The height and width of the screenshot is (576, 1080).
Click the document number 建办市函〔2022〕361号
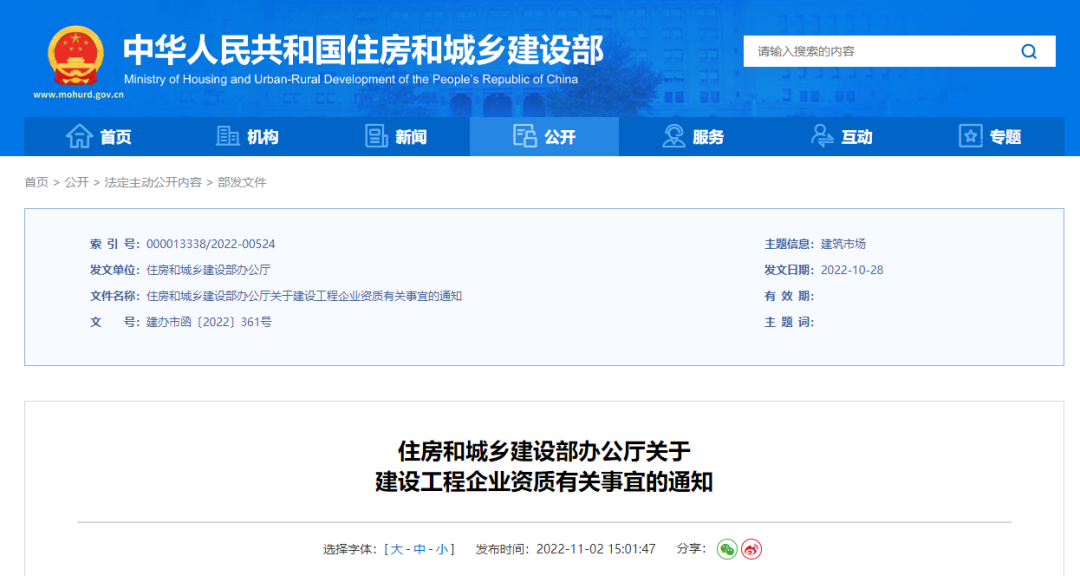click(x=209, y=322)
